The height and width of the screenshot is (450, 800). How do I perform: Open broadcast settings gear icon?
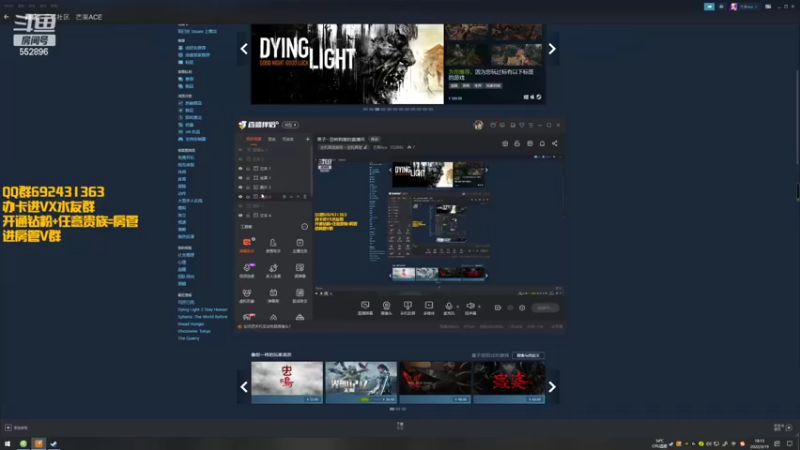[522, 308]
